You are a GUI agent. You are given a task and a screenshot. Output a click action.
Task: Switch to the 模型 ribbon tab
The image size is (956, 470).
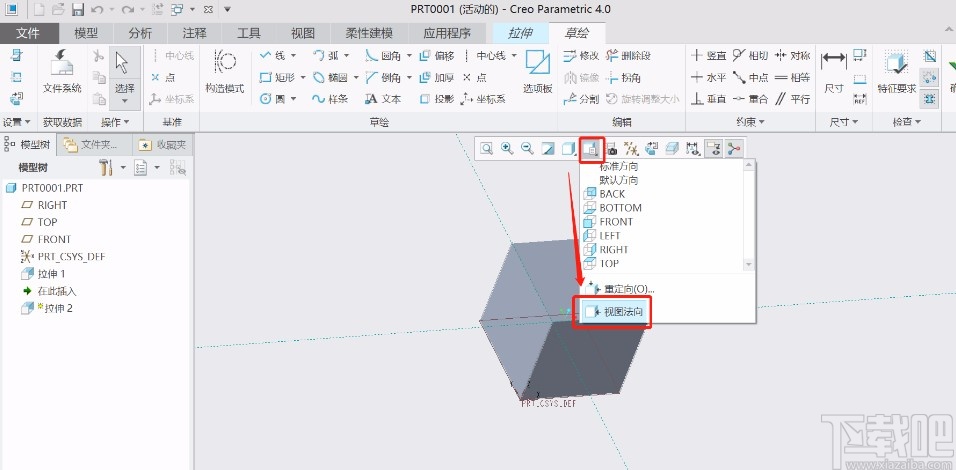pyautogui.click(x=86, y=34)
